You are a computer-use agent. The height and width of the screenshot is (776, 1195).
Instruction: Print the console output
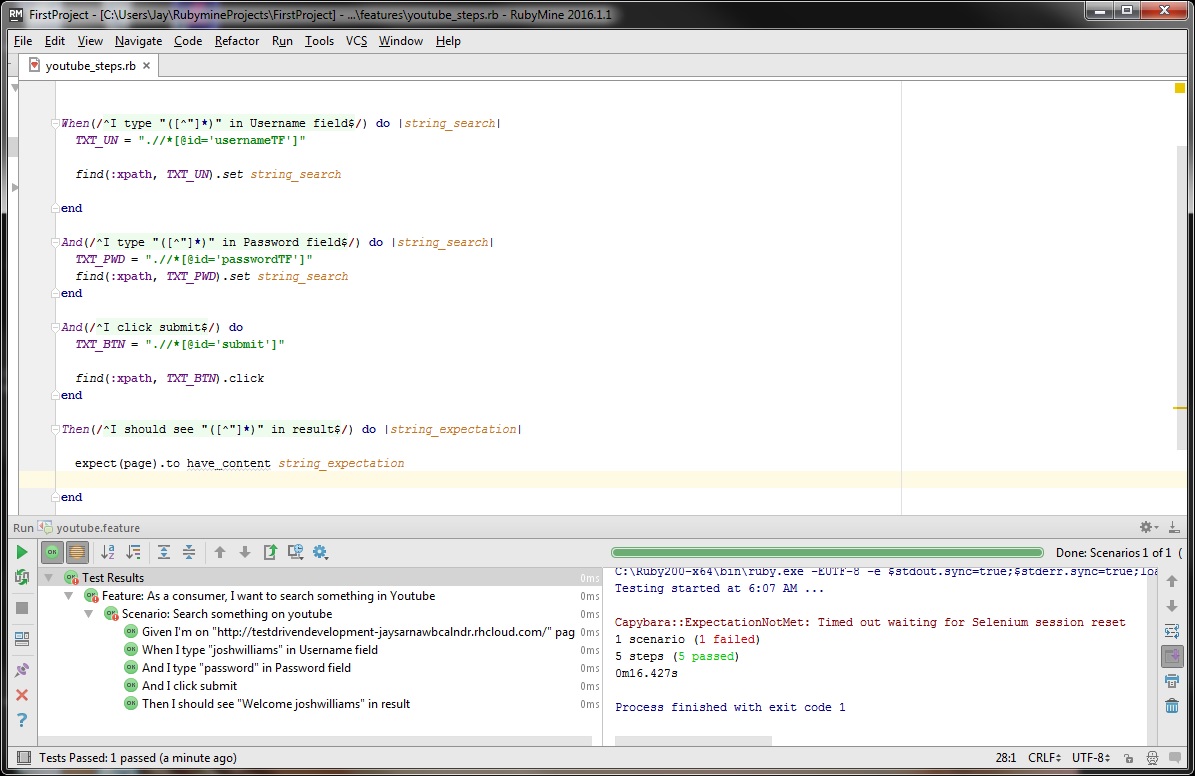(1171, 681)
